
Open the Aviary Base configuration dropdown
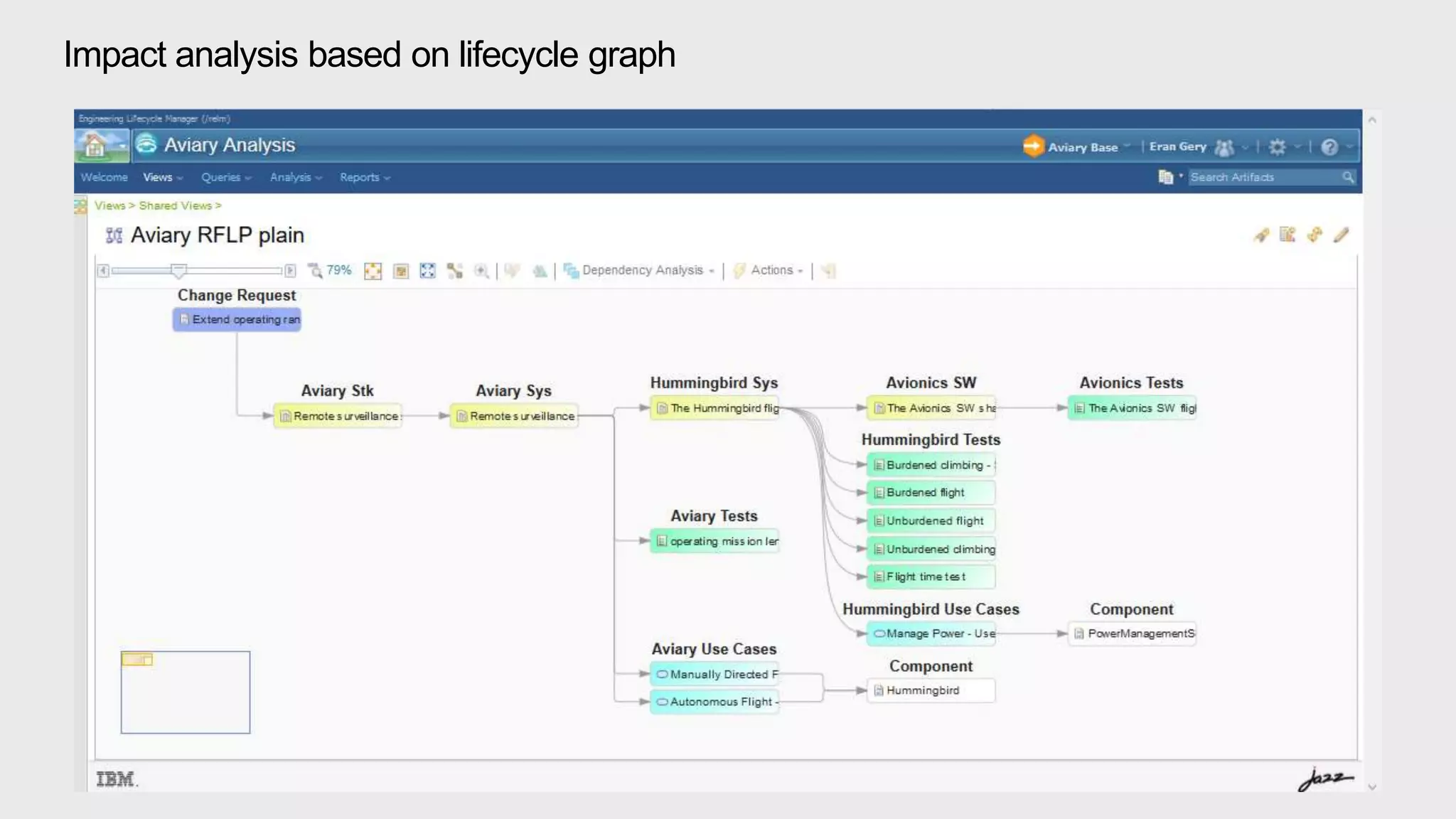tap(1128, 146)
